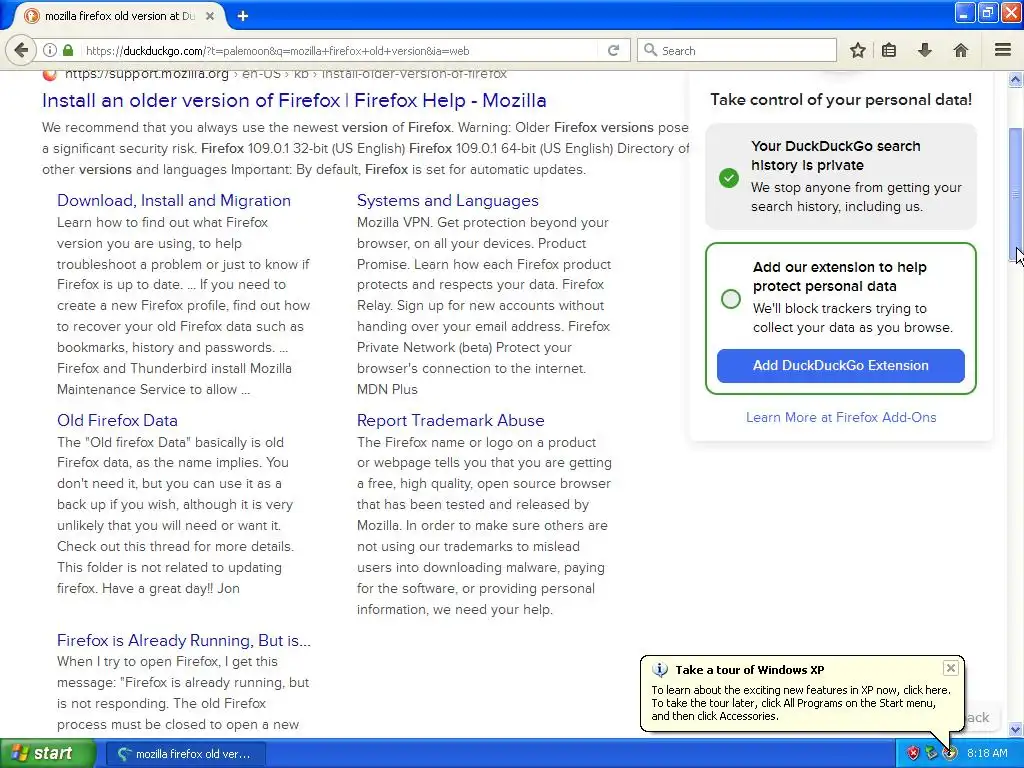Show site info via the circled-i icon

pos(50,50)
